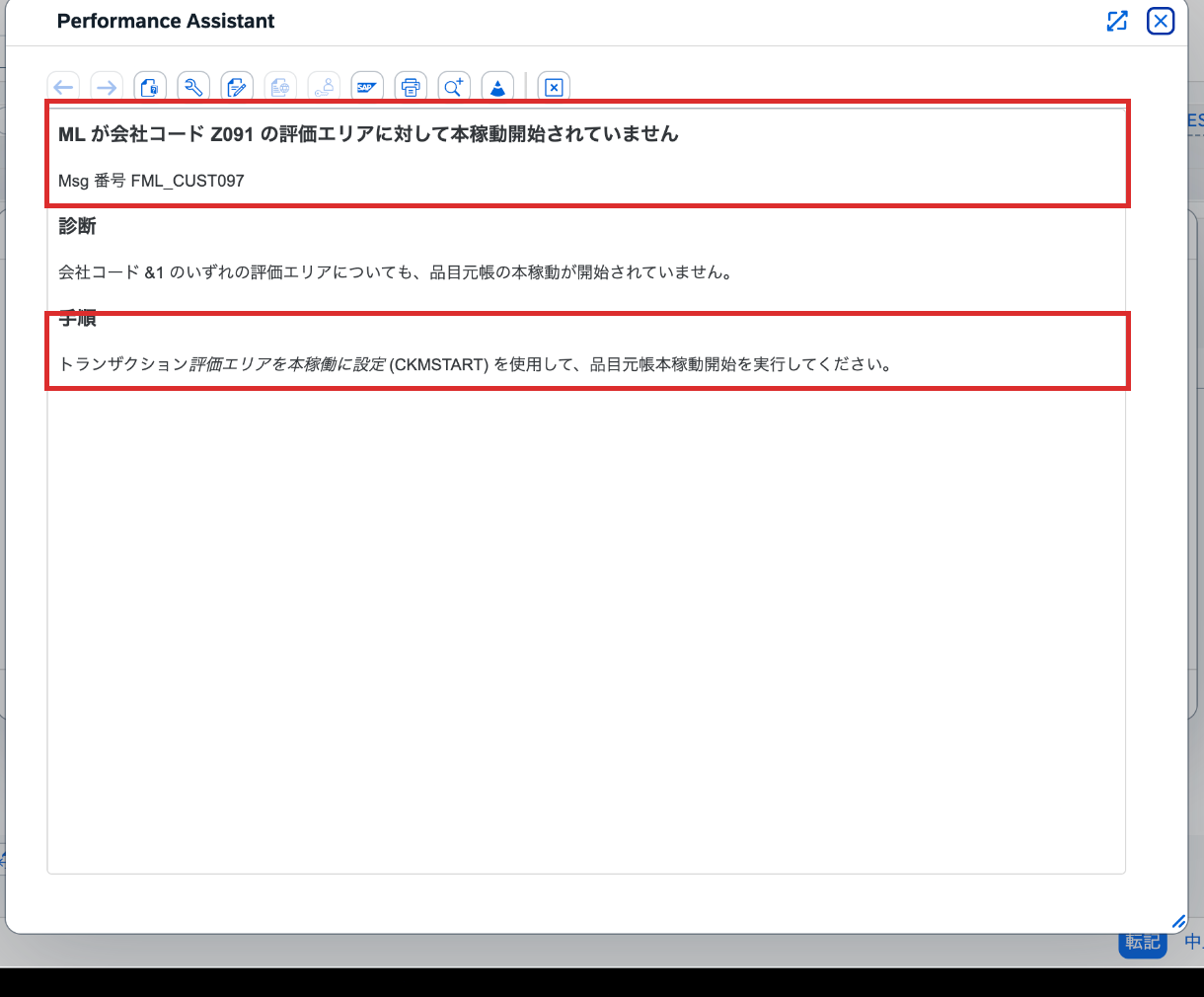Viewport: 1204px width, 997px height.
Task: Click the magnifier with plus icon
Action: [x=454, y=87]
